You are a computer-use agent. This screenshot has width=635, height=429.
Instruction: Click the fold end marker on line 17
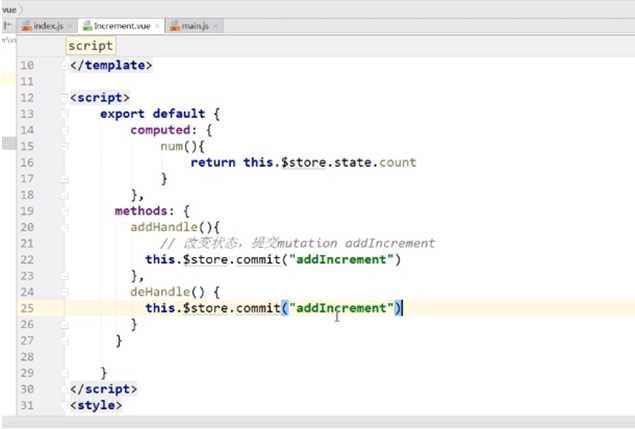tap(64, 179)
